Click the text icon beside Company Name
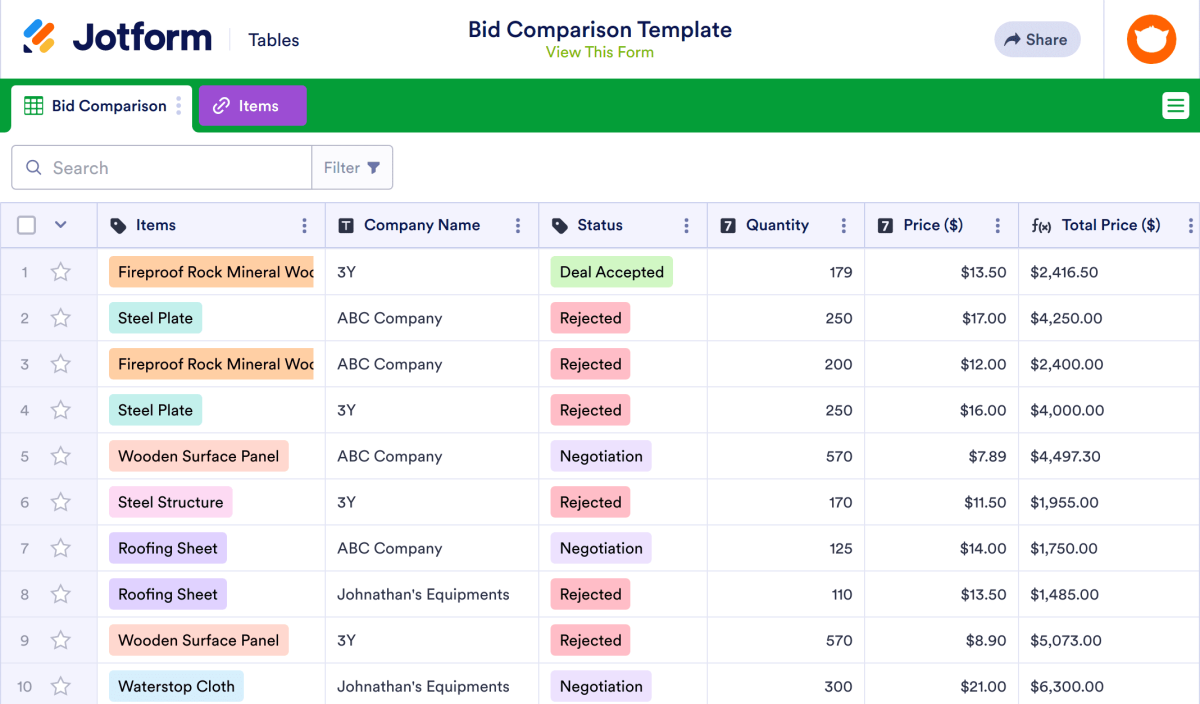Screen dimensions: 1200x704 pyautogui.click(x=346, y=225)
